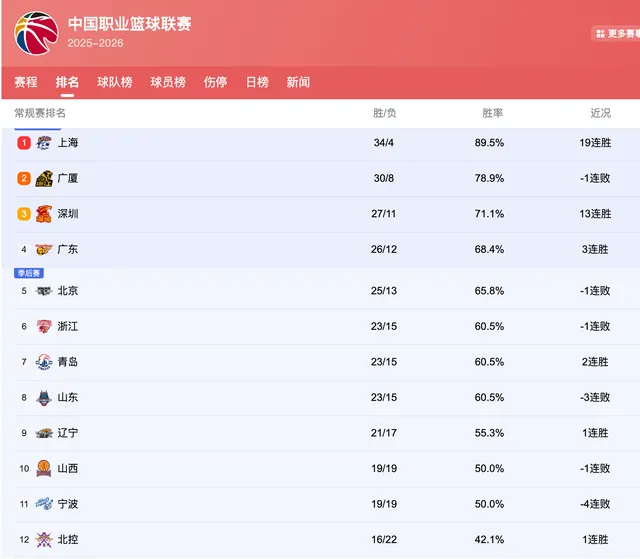The width and height of the screenshot is (640, 559).
Task: Click the 山东 team logo
Action: coord(44,397)
